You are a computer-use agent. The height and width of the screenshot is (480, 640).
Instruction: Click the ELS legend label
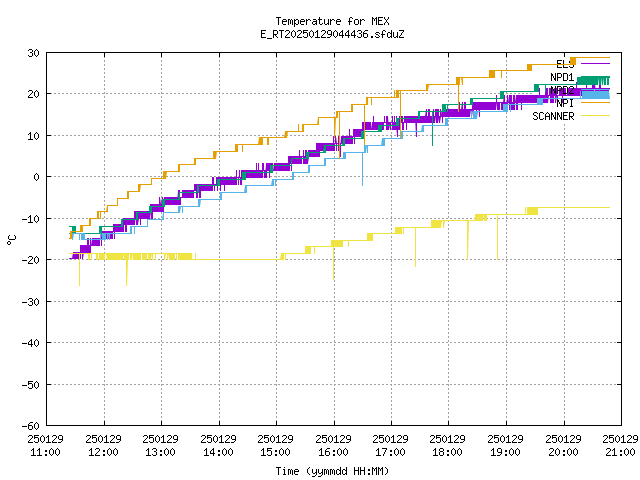pyautogui.click(x=565, y=64)
